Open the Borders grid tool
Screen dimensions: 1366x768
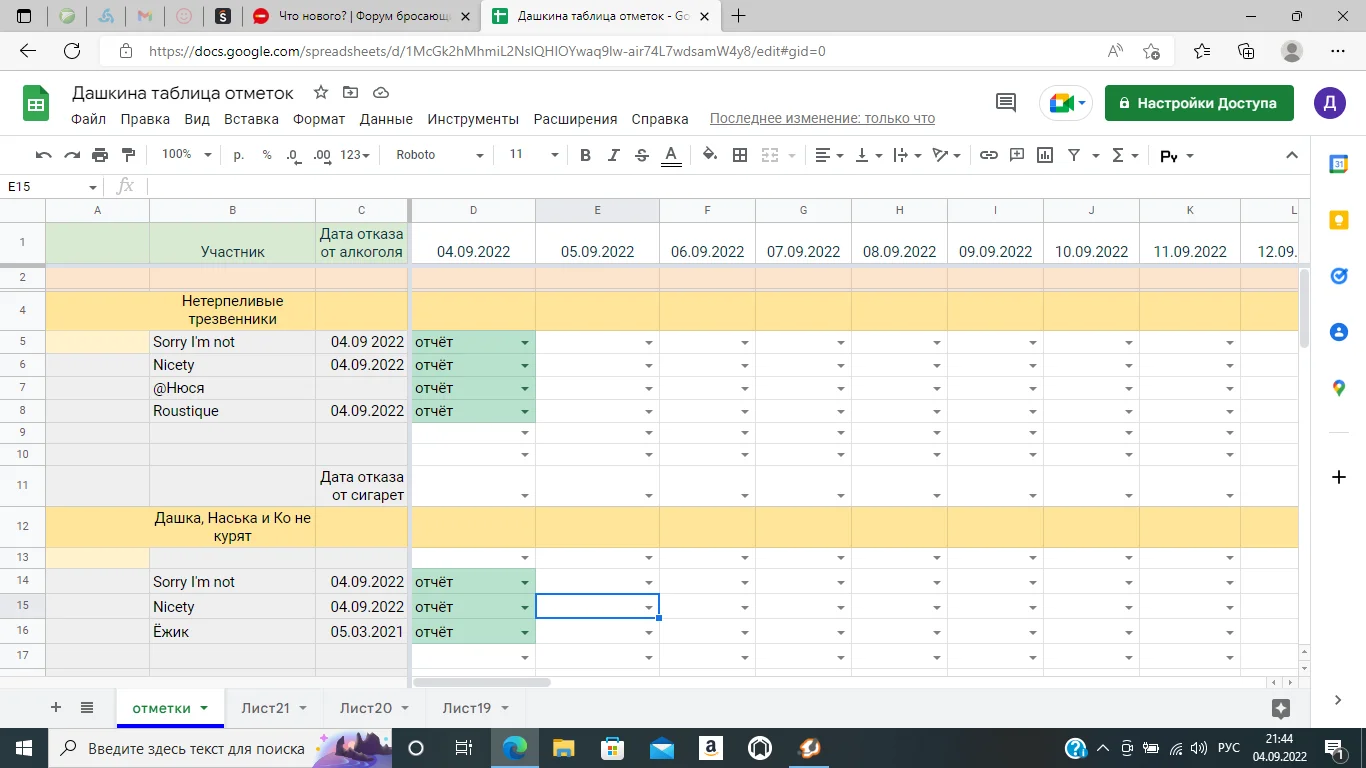point(740,155)
